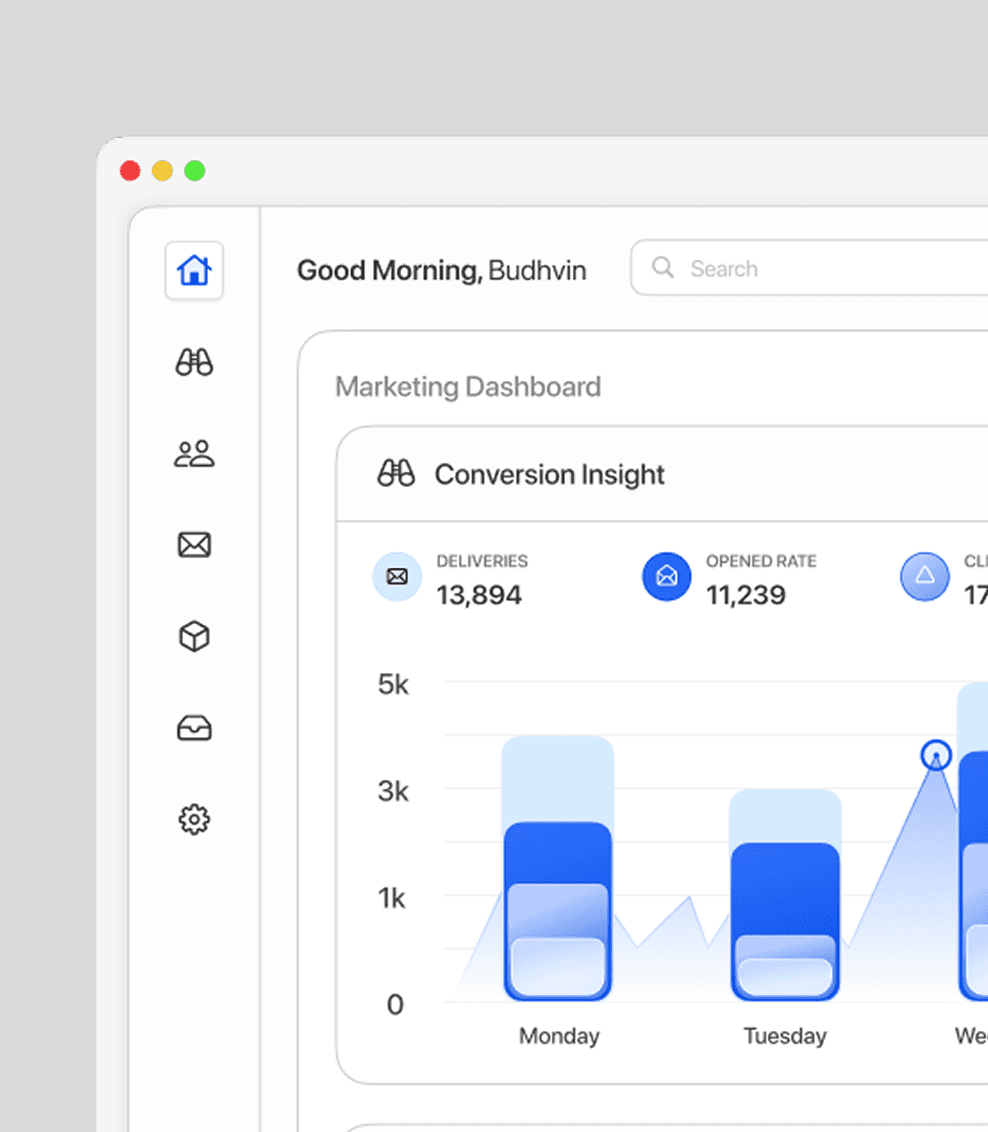Screen dimensions: 988x1132
Task: Click the Conversion Insight heading
Action: point(549,474)
